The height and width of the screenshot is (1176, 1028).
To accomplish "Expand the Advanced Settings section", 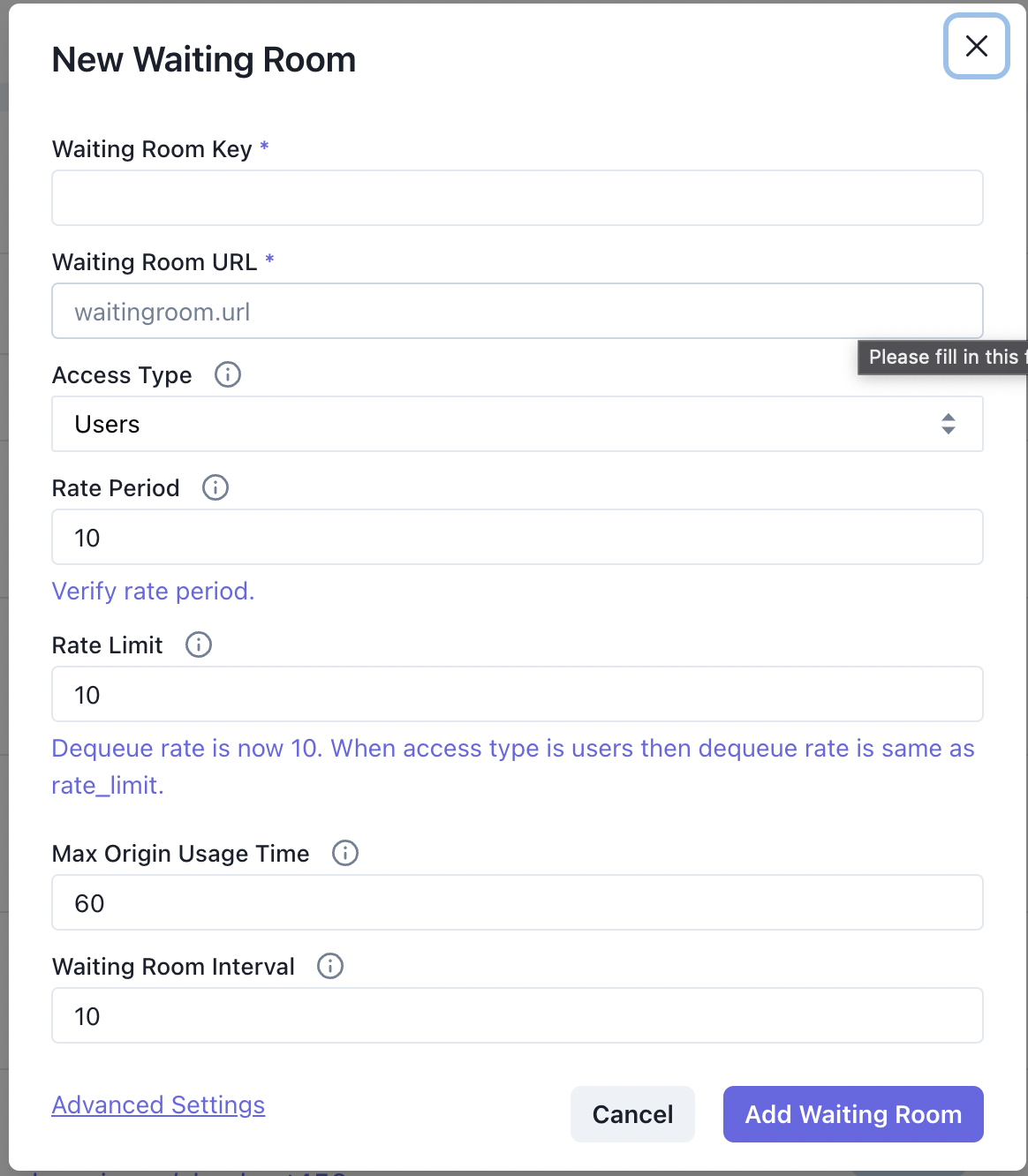I will 158,1104.
